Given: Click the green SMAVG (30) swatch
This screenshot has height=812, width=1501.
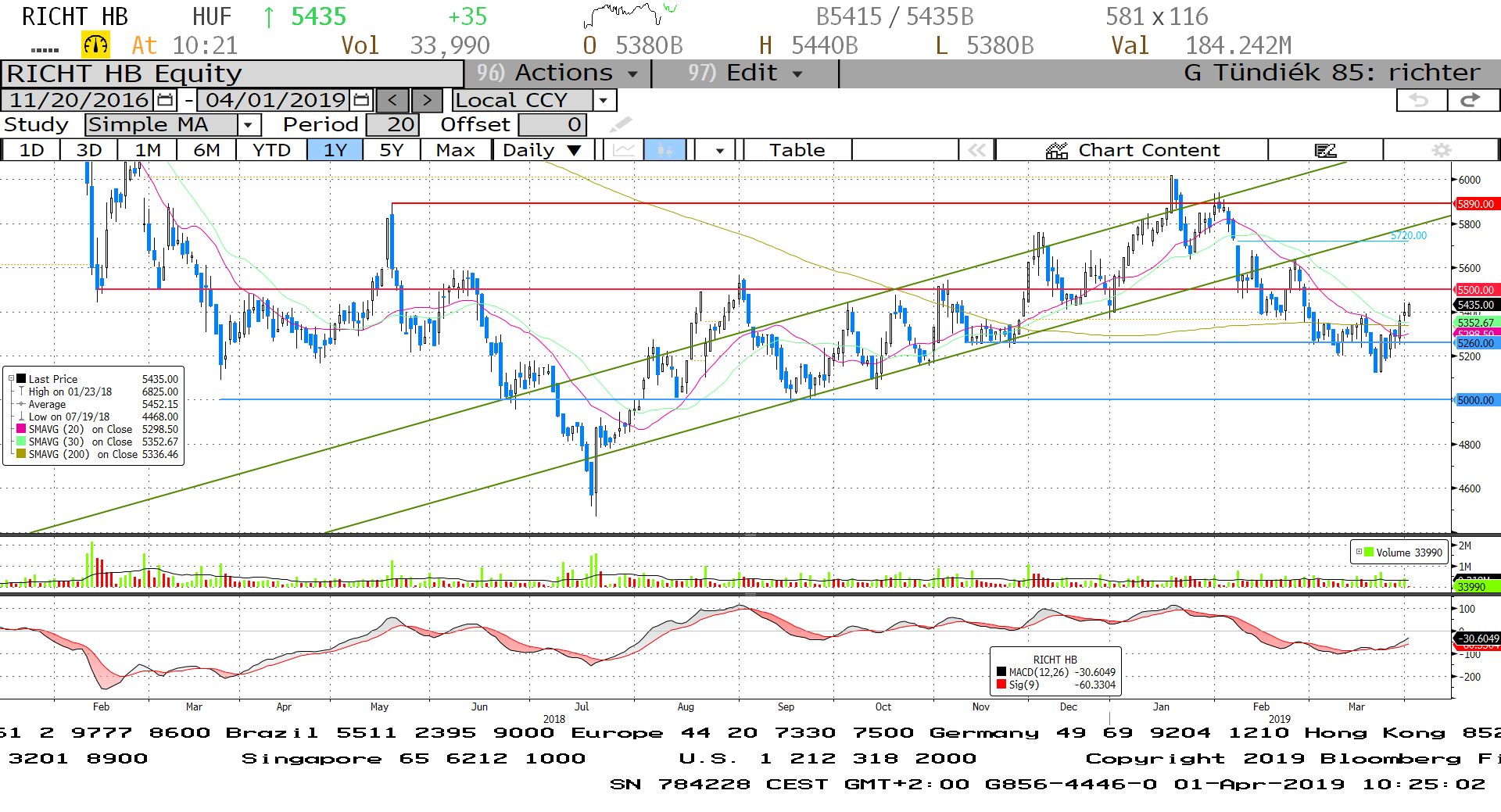Looking at the screenshot, I should (21, 442).
